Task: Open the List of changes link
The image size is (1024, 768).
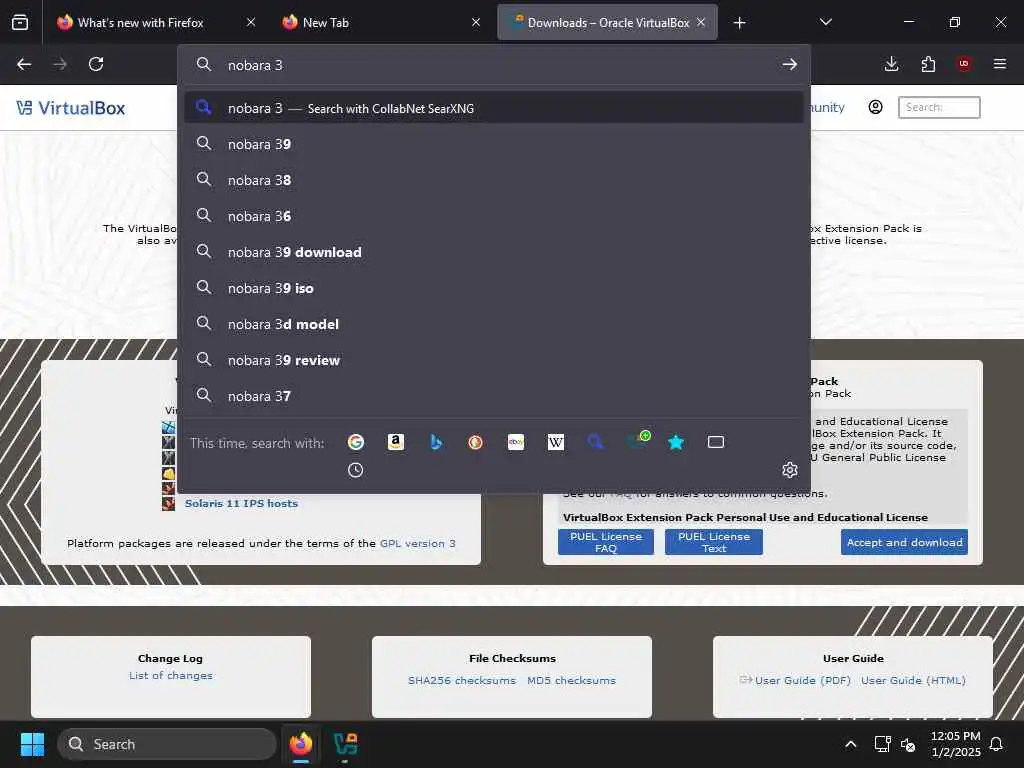Action: point(170,675)
